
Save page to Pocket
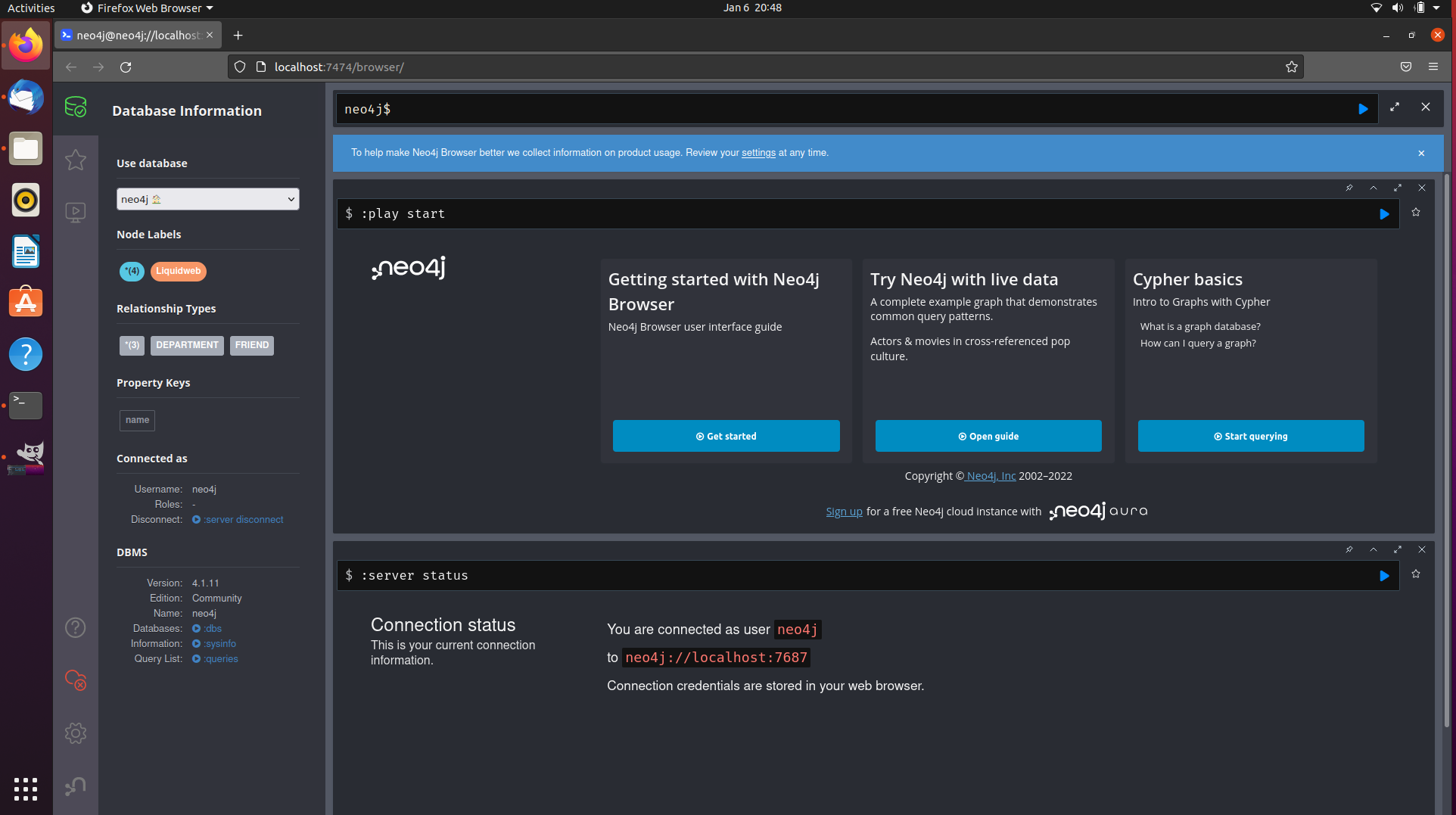1406,67
